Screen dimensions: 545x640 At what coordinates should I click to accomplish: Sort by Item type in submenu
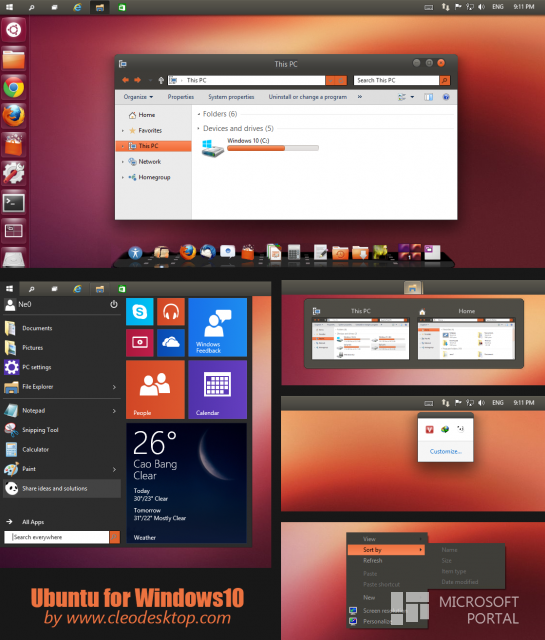tap(454, 571)
